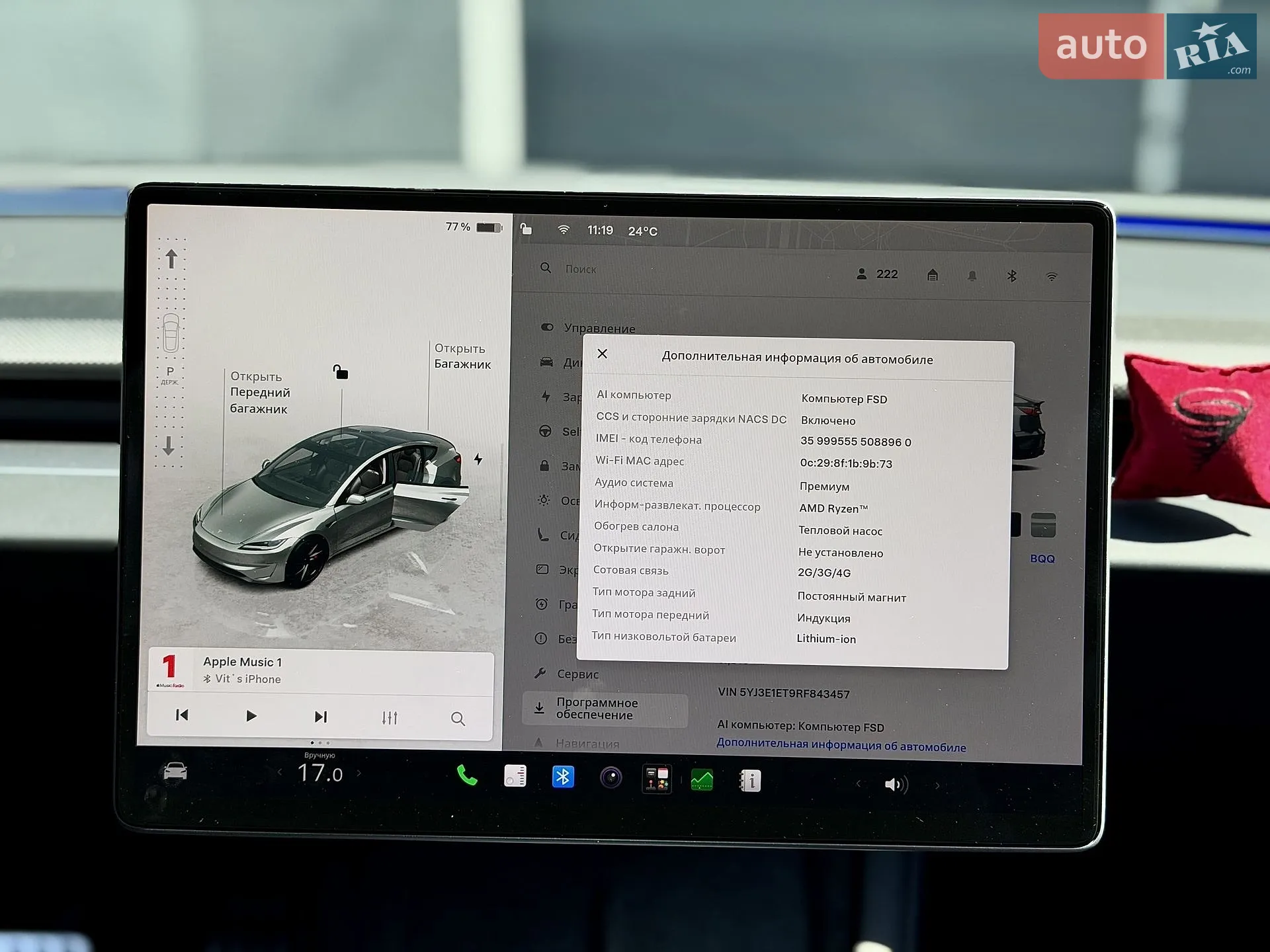Tap the 2G/3G/4G cellular value

click(824, 573)
